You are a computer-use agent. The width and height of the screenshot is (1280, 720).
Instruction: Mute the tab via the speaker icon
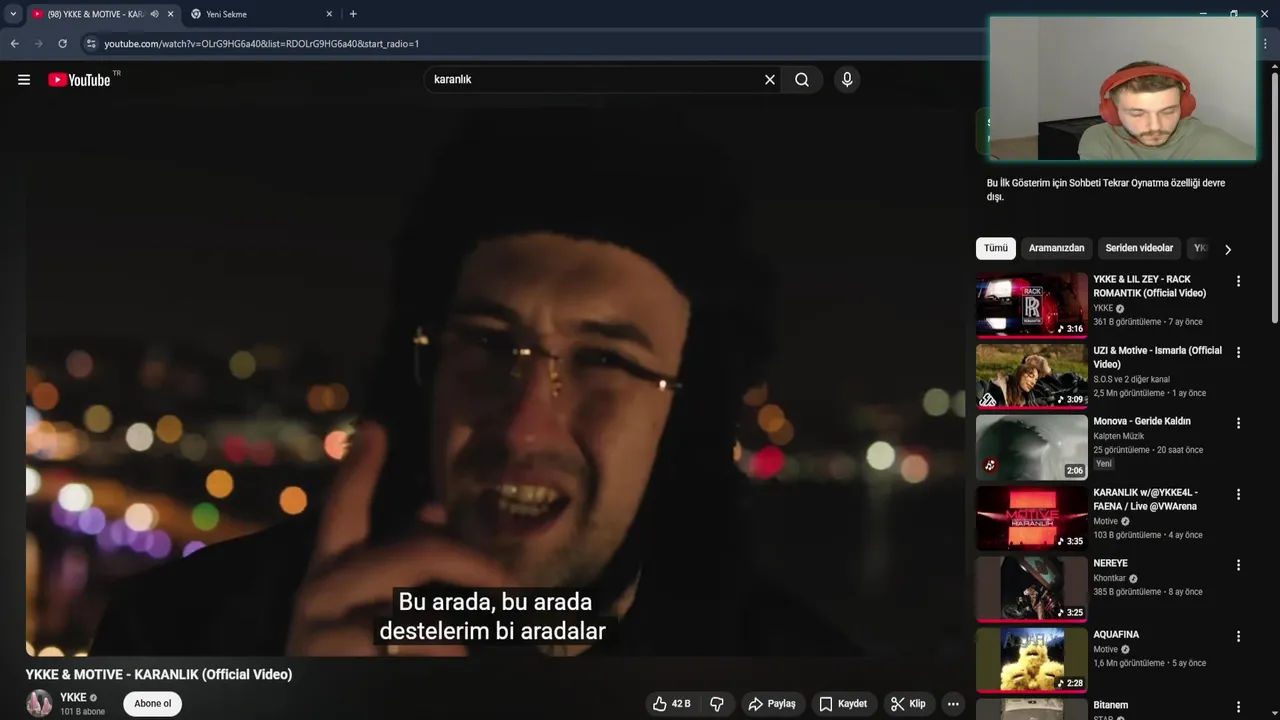(154, 14)
